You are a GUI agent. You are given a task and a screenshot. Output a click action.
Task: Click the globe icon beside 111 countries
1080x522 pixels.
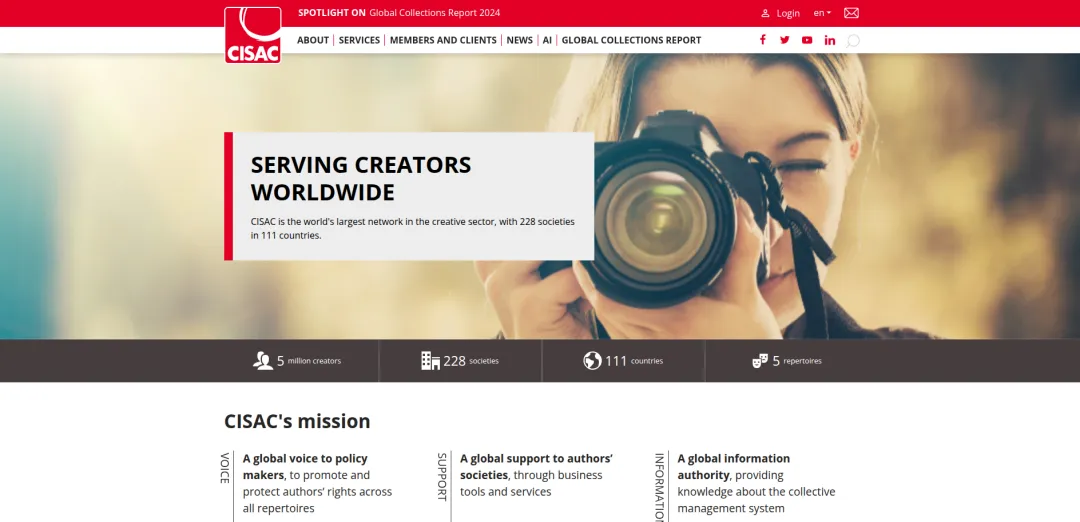point(592,361)
